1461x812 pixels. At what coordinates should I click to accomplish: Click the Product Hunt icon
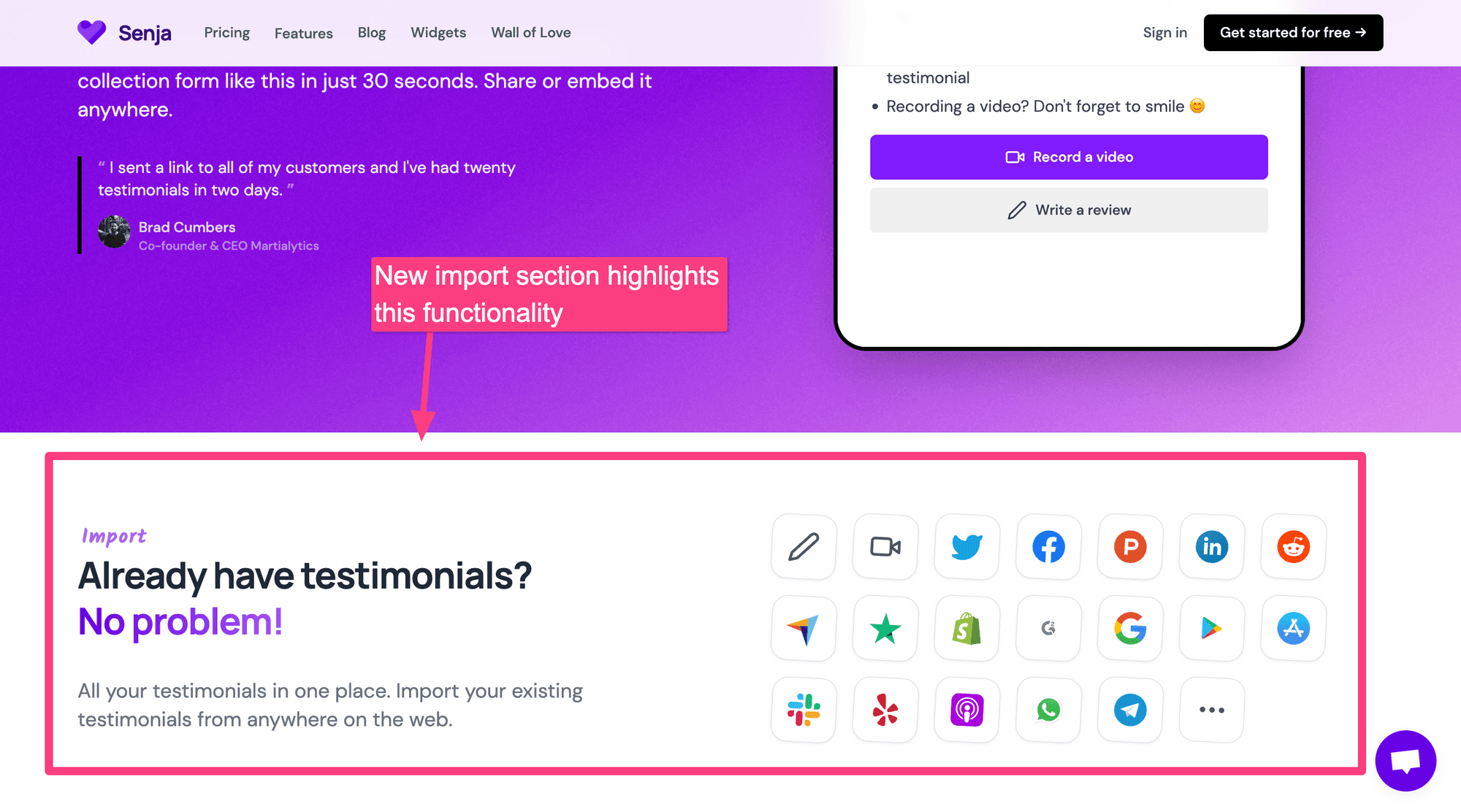pos(1130,547)
